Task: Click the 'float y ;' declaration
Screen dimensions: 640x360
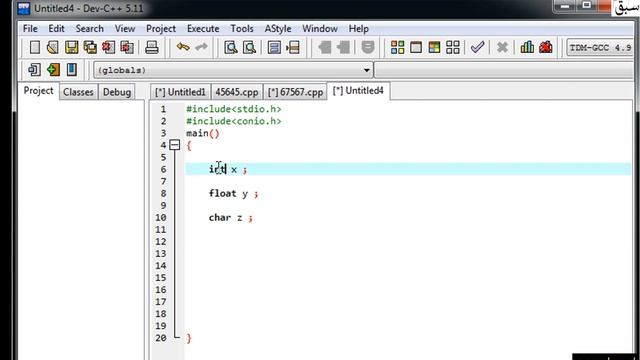Action: (x=233, y=193)
